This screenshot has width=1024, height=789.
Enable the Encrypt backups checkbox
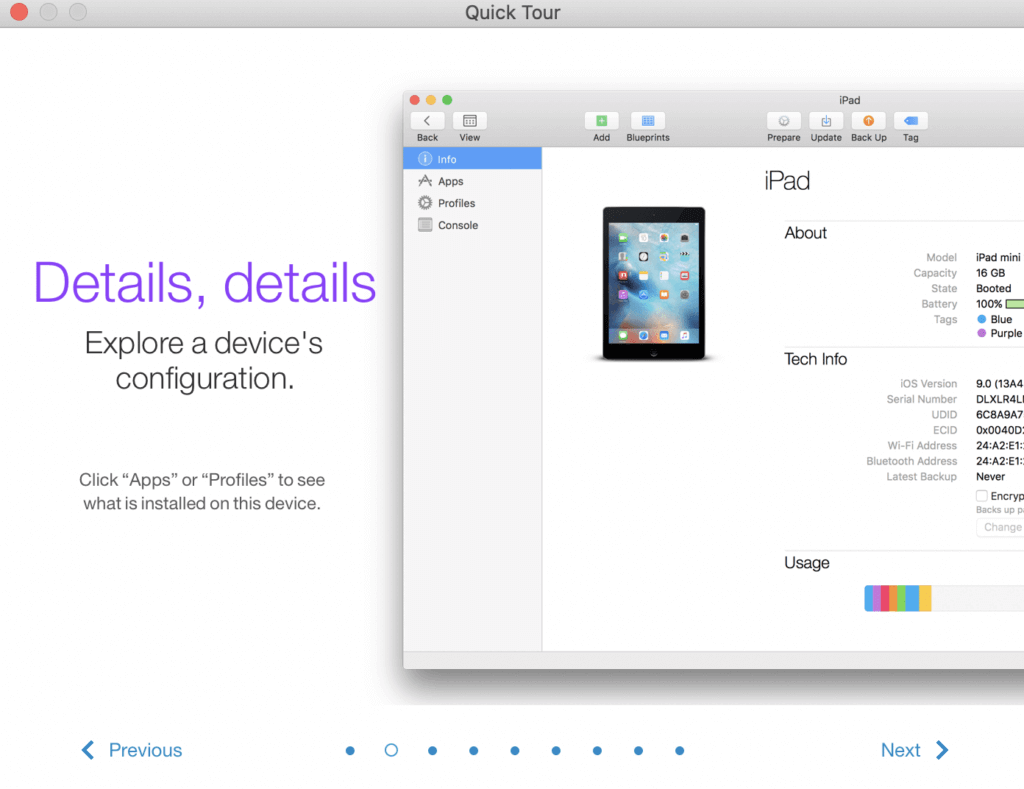pos(984,495)
